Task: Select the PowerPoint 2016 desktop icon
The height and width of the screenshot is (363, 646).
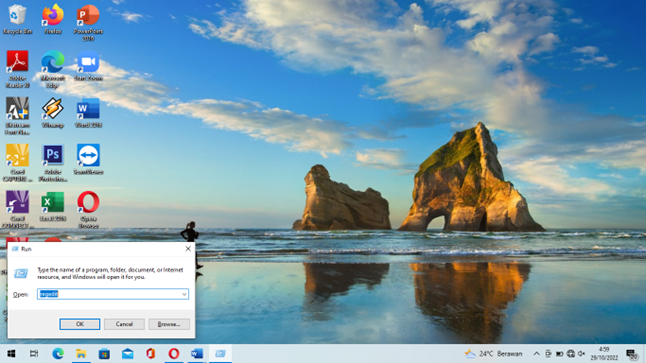Action: pos(88,22)
